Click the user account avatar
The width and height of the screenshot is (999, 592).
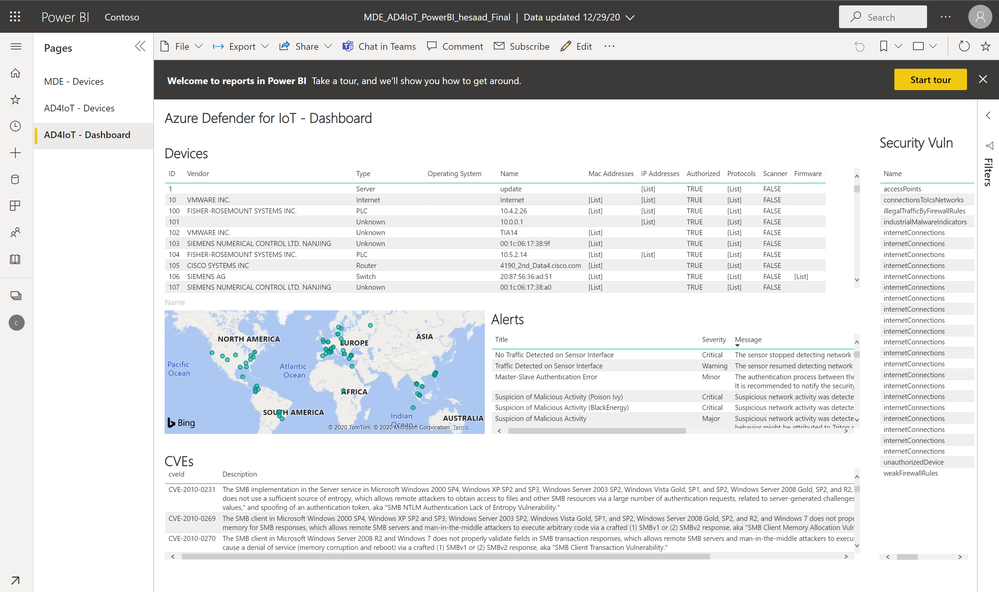click(979, 17)
